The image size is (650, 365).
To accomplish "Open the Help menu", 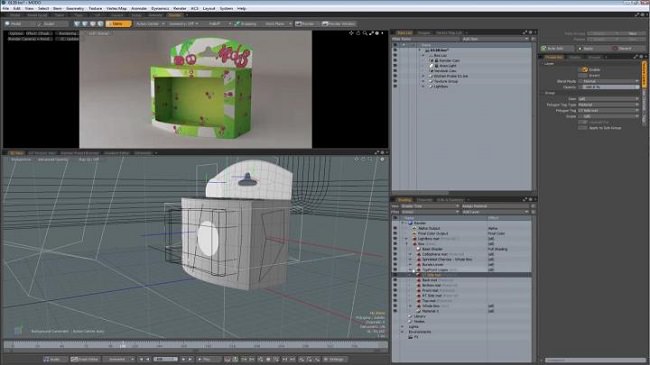I will (241, 8).
